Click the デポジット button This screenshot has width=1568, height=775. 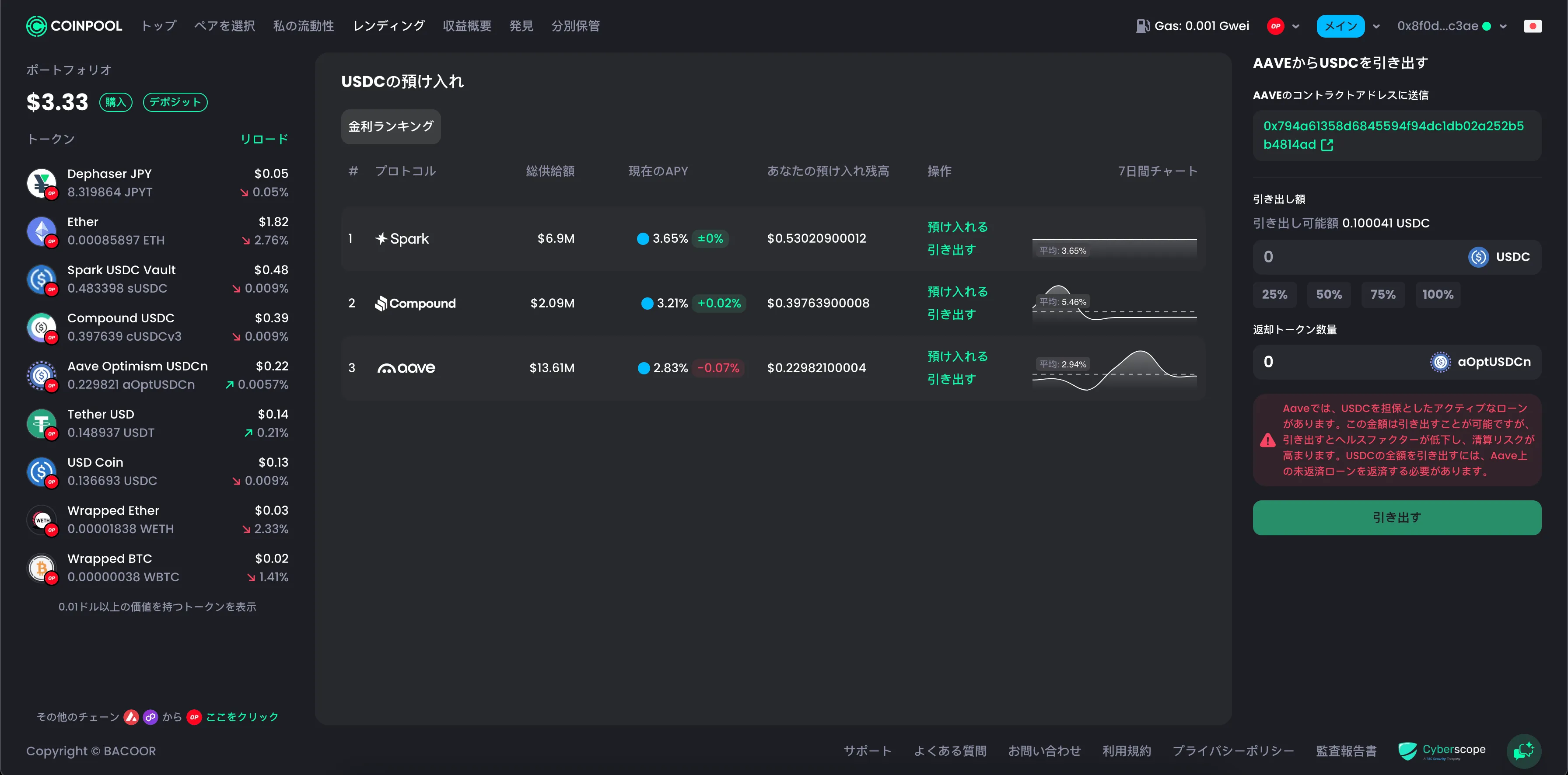coord(175,102)
